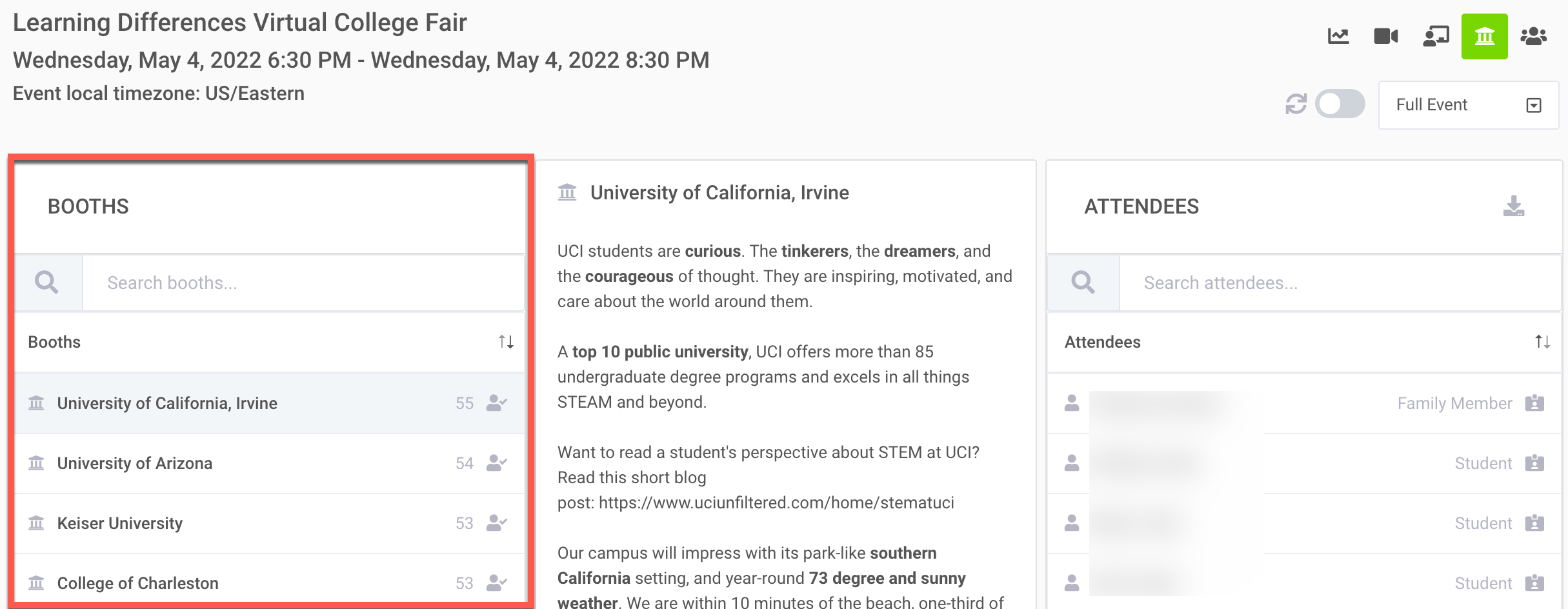Open the presenter screen view icon
This screenshot has width=1568, height=609.
tap(1436, 36)
